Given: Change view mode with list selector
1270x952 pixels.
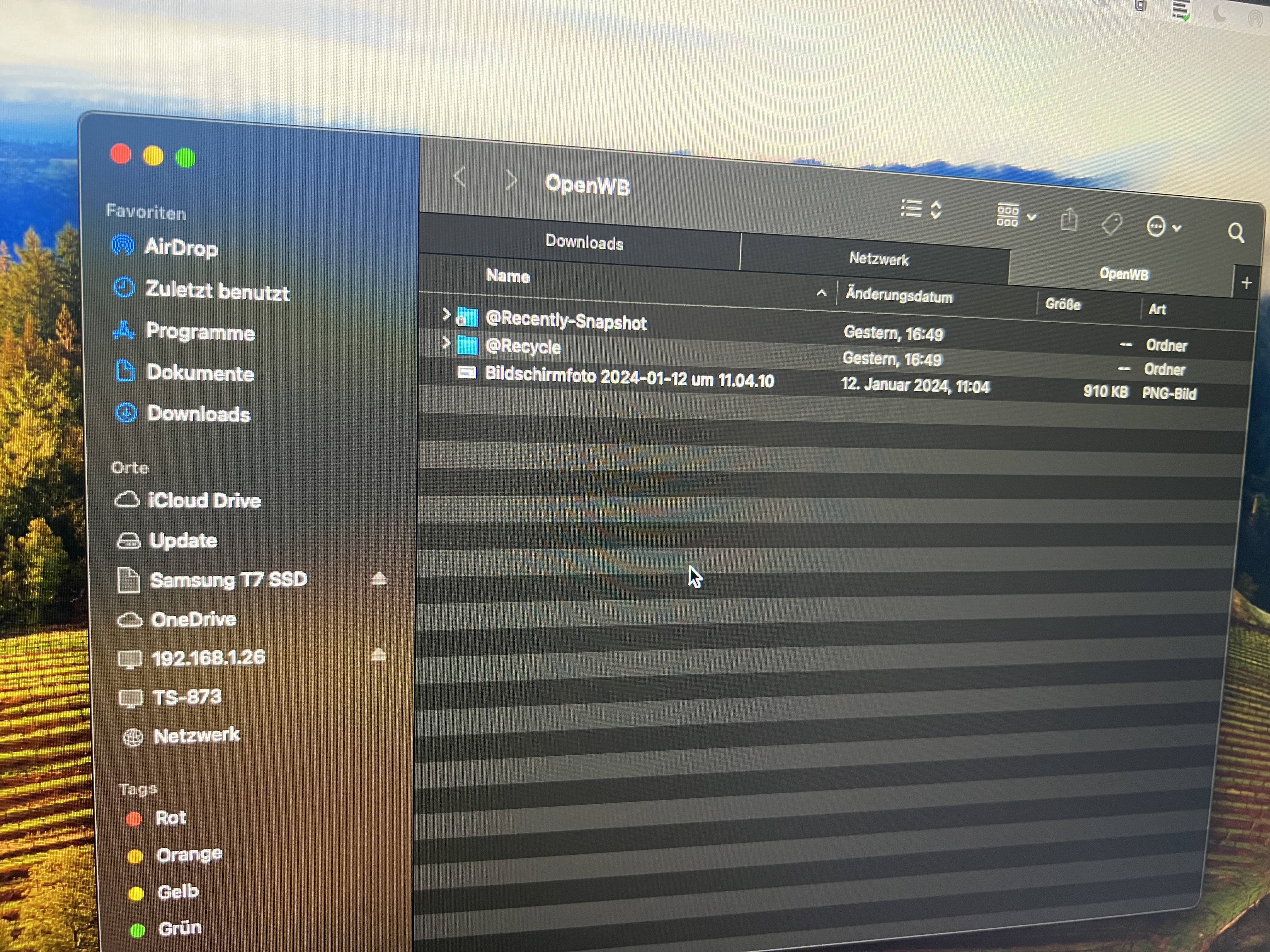Looking at the screenshot, I should 921,209.
